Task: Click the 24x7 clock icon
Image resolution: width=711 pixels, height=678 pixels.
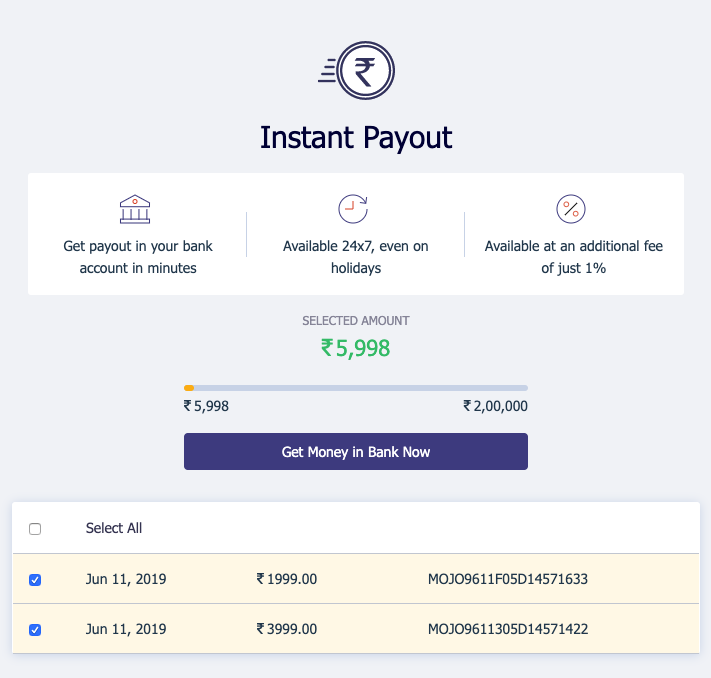Action: click(x=353, y=209)
